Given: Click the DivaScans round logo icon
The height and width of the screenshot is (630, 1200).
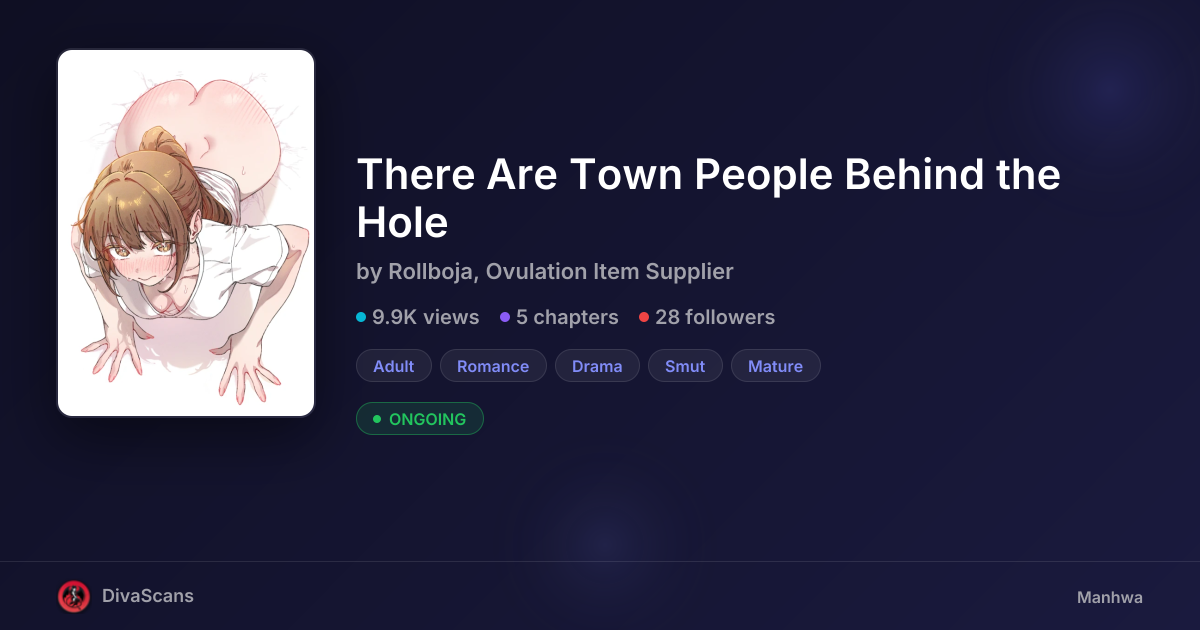Looking at the screenshot, I should 74,596.
